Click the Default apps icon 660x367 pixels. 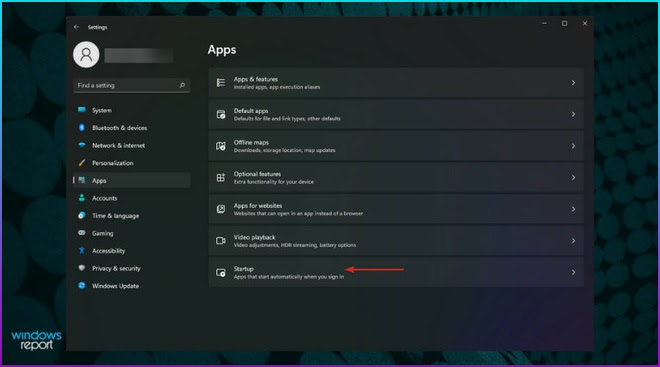coord(221,114)
